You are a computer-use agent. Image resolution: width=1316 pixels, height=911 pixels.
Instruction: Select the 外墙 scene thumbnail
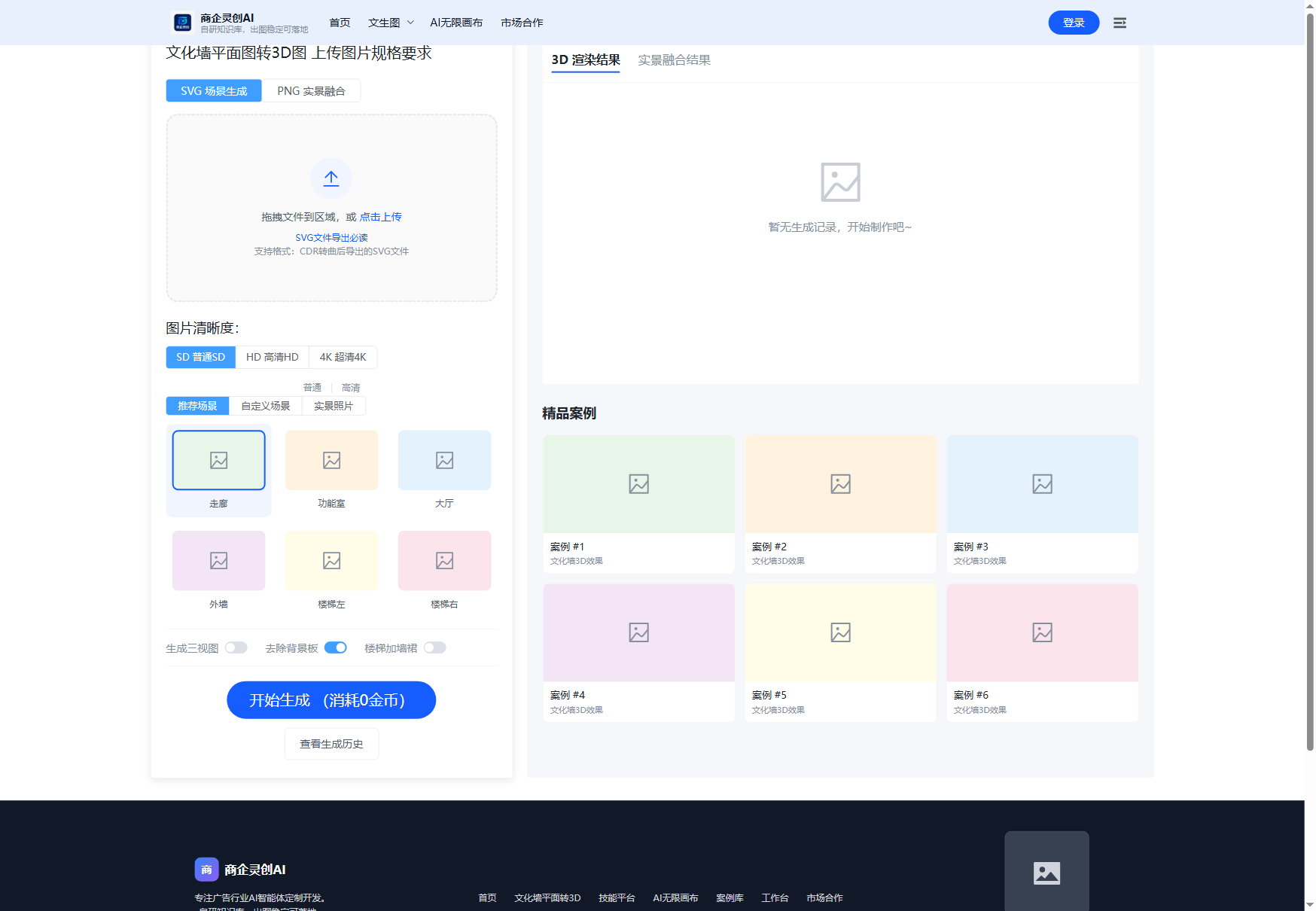click(218, 561)
